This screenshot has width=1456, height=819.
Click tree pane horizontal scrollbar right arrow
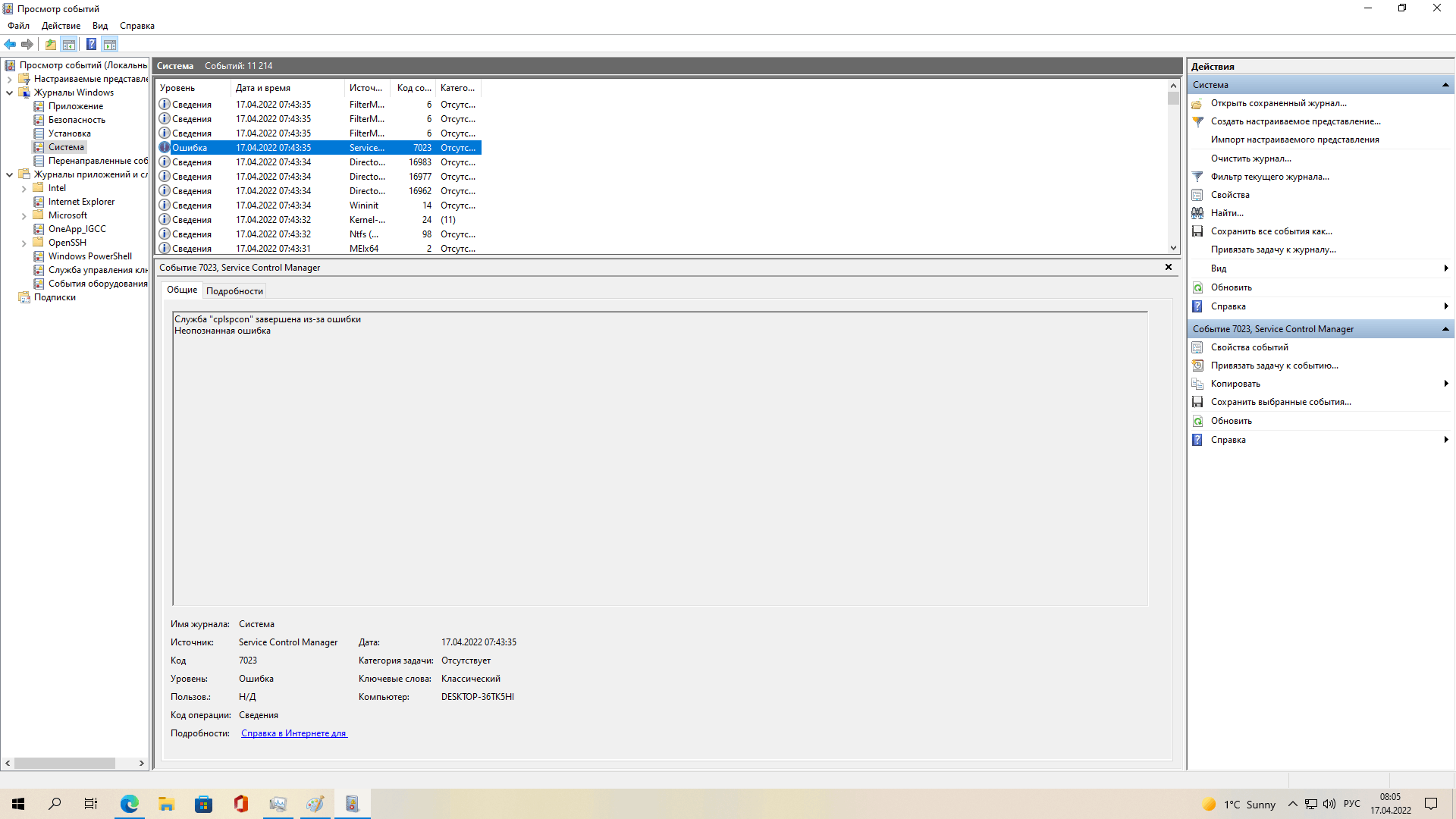click(142, 763)
